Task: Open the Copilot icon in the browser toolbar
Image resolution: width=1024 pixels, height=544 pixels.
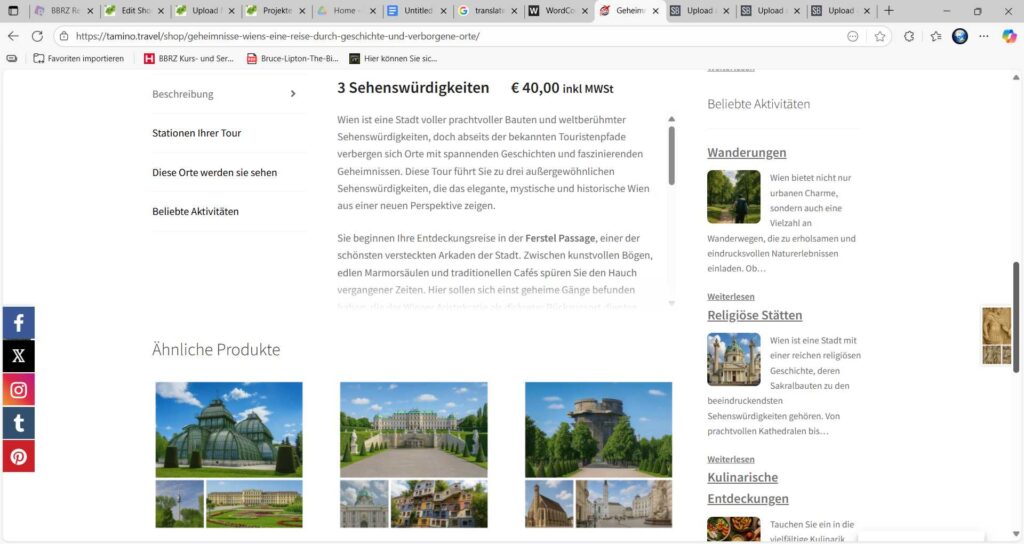Action: (1009, 36)
